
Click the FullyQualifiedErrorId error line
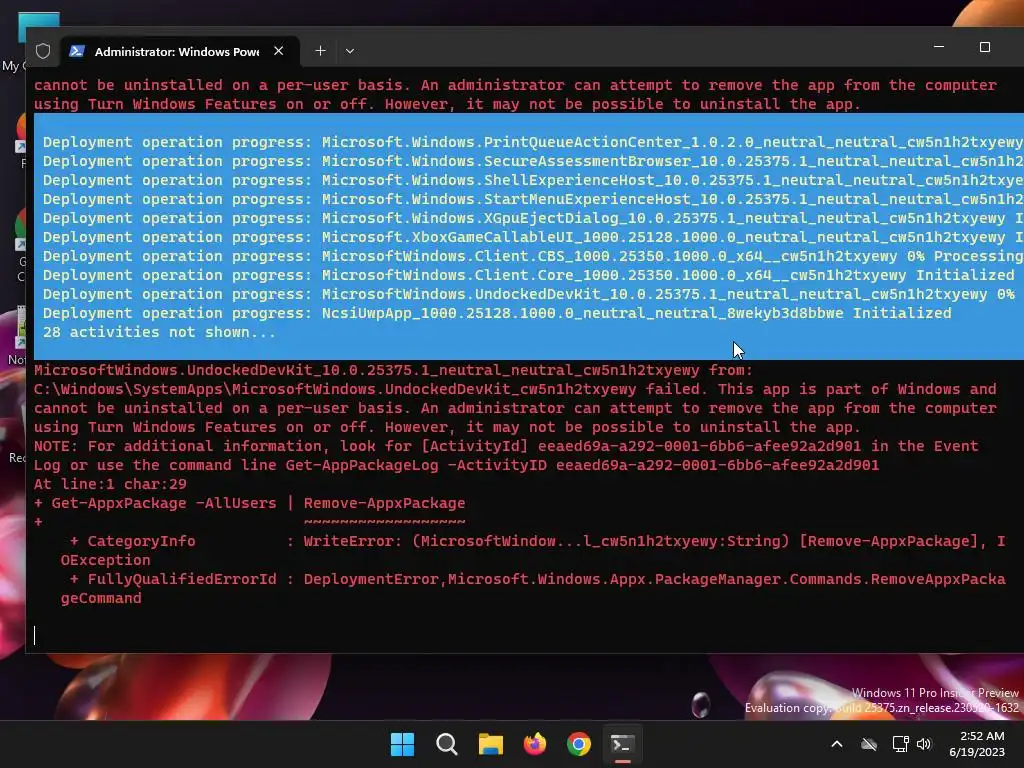tap(537, 579)
